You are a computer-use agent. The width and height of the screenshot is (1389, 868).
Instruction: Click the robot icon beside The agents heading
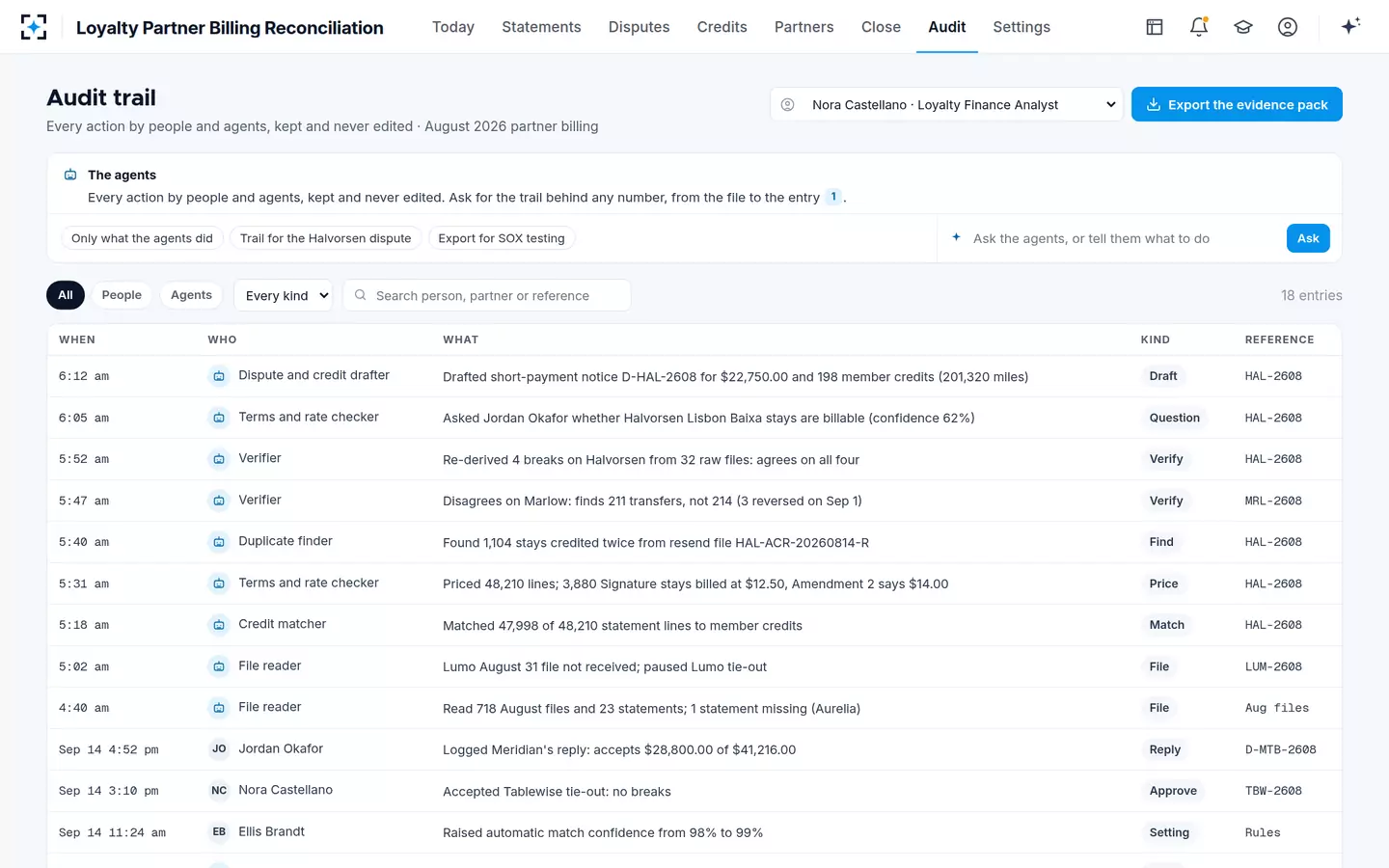(70, 175)
